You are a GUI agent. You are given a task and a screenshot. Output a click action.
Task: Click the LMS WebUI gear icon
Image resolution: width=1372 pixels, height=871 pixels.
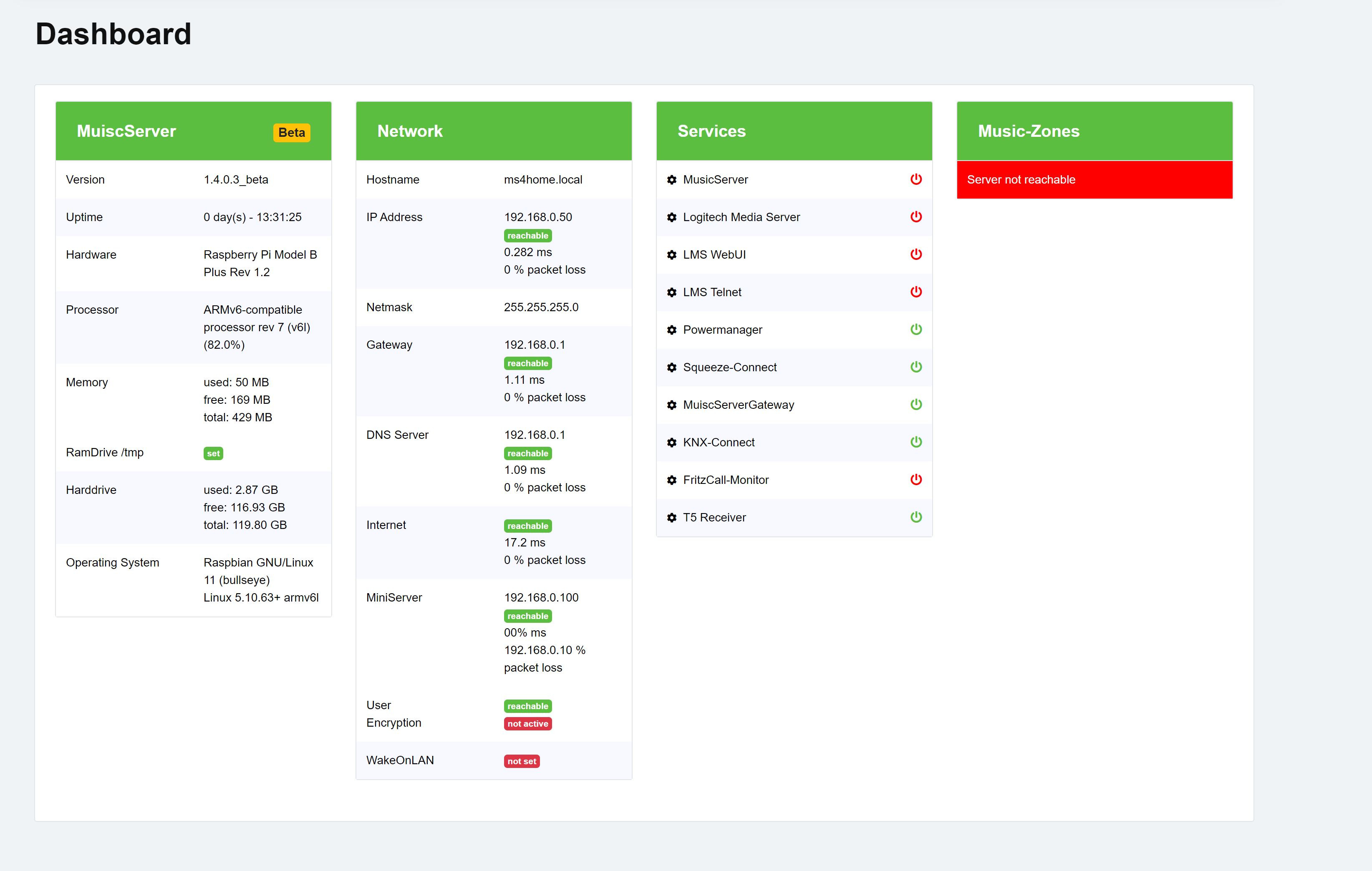672,255
